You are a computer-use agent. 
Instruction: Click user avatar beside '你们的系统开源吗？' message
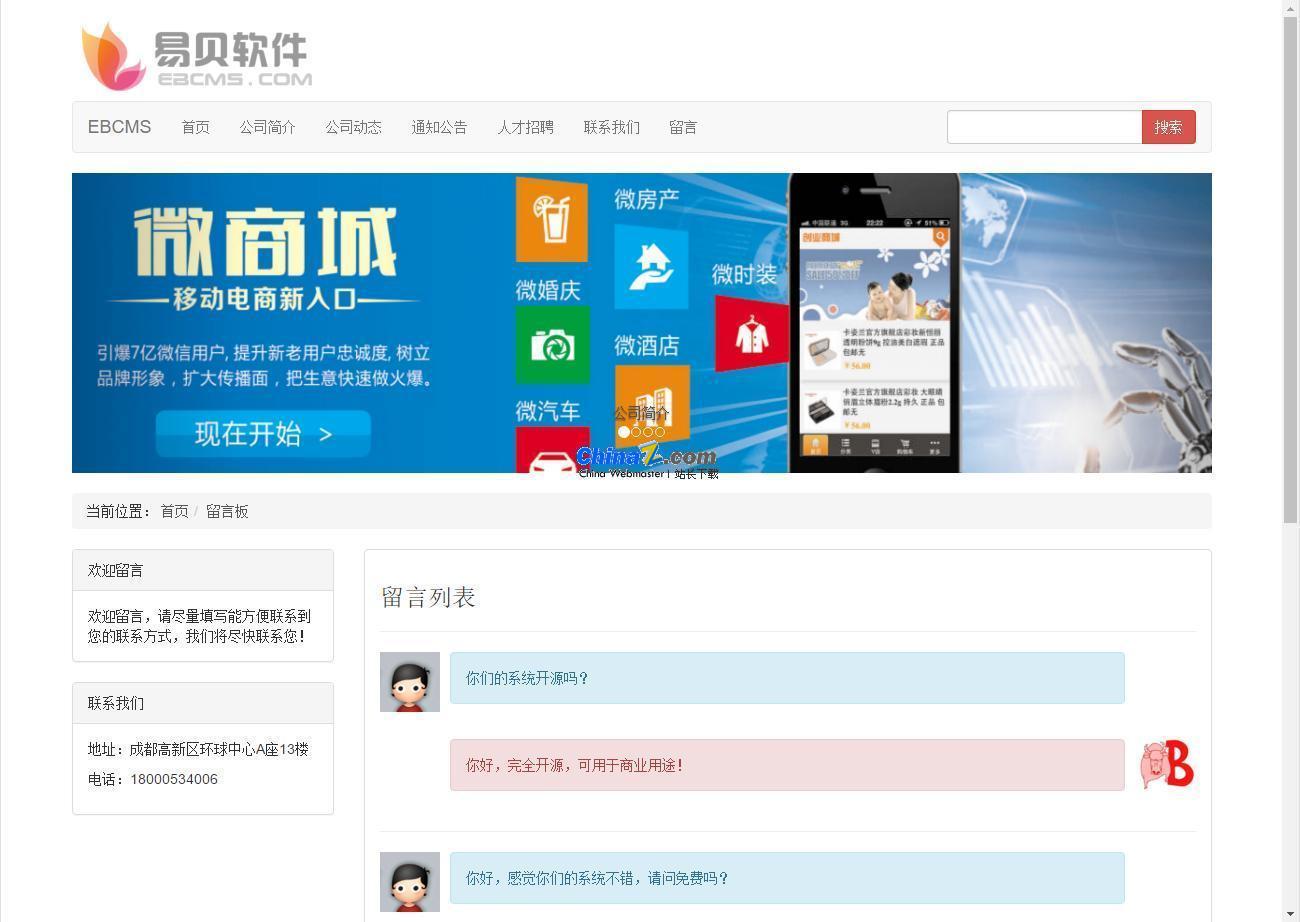click(409, 682)
